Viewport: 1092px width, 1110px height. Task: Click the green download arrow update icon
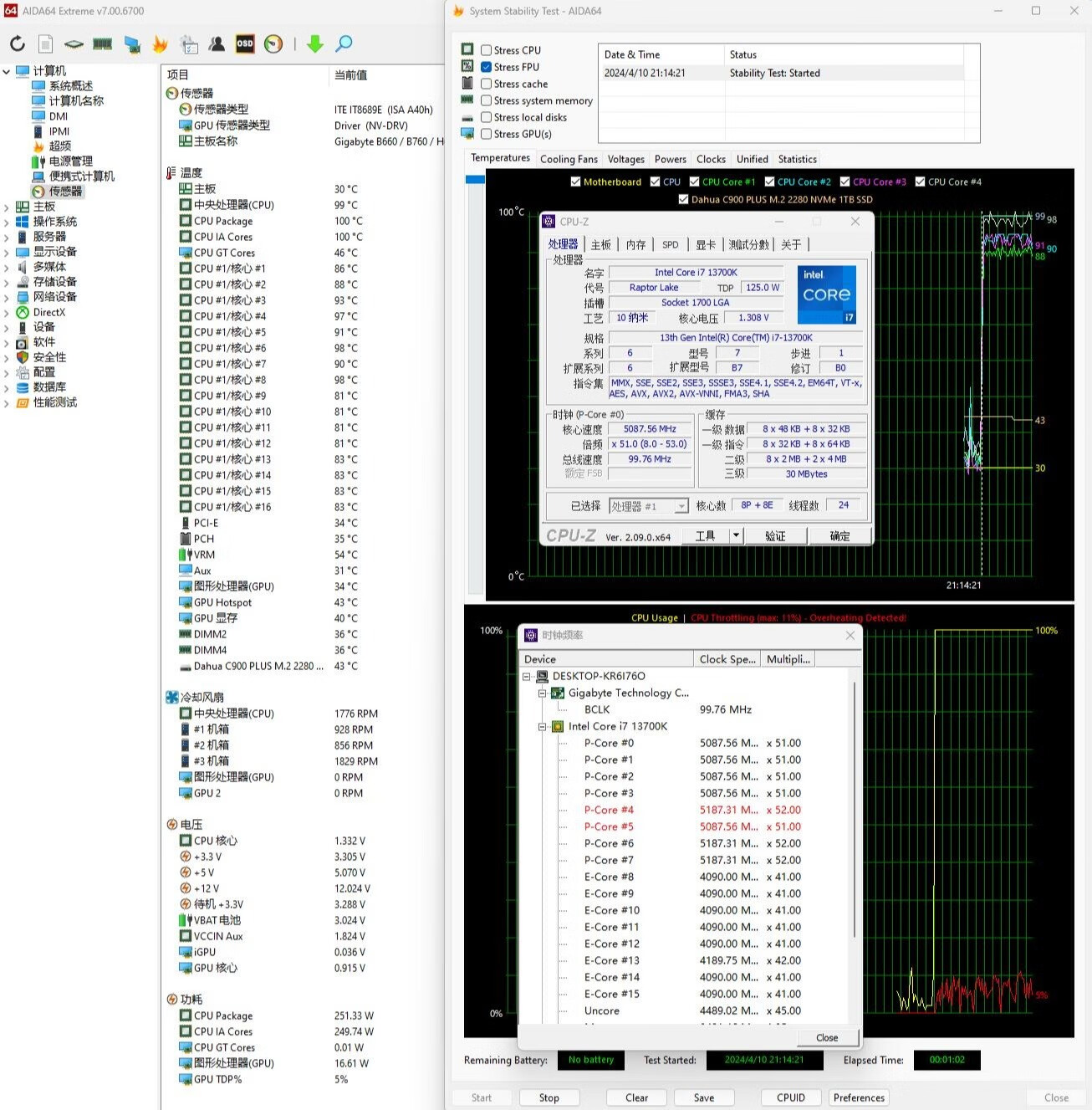[314, 44]
